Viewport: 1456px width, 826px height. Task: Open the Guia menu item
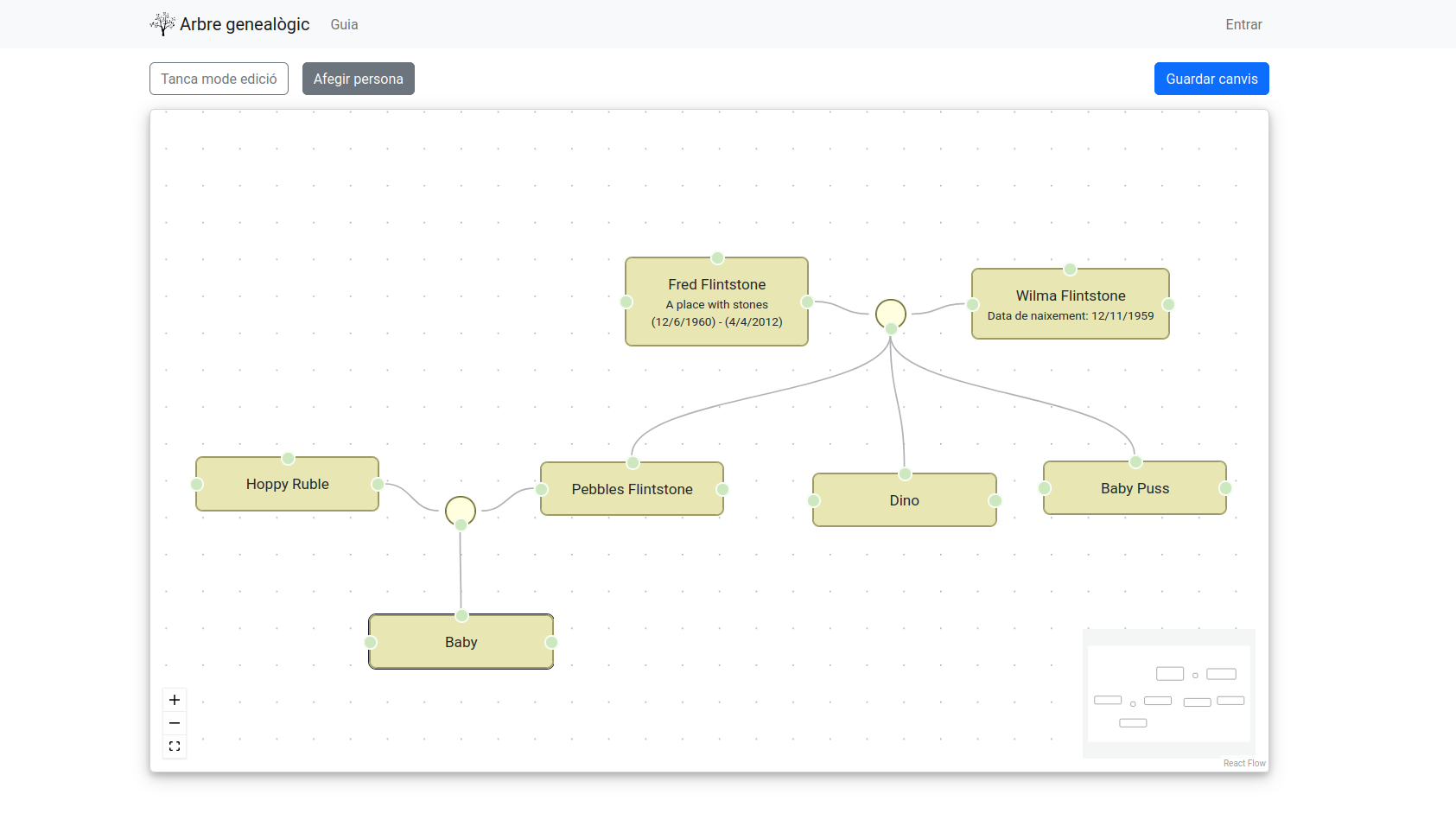pos(344,24)
